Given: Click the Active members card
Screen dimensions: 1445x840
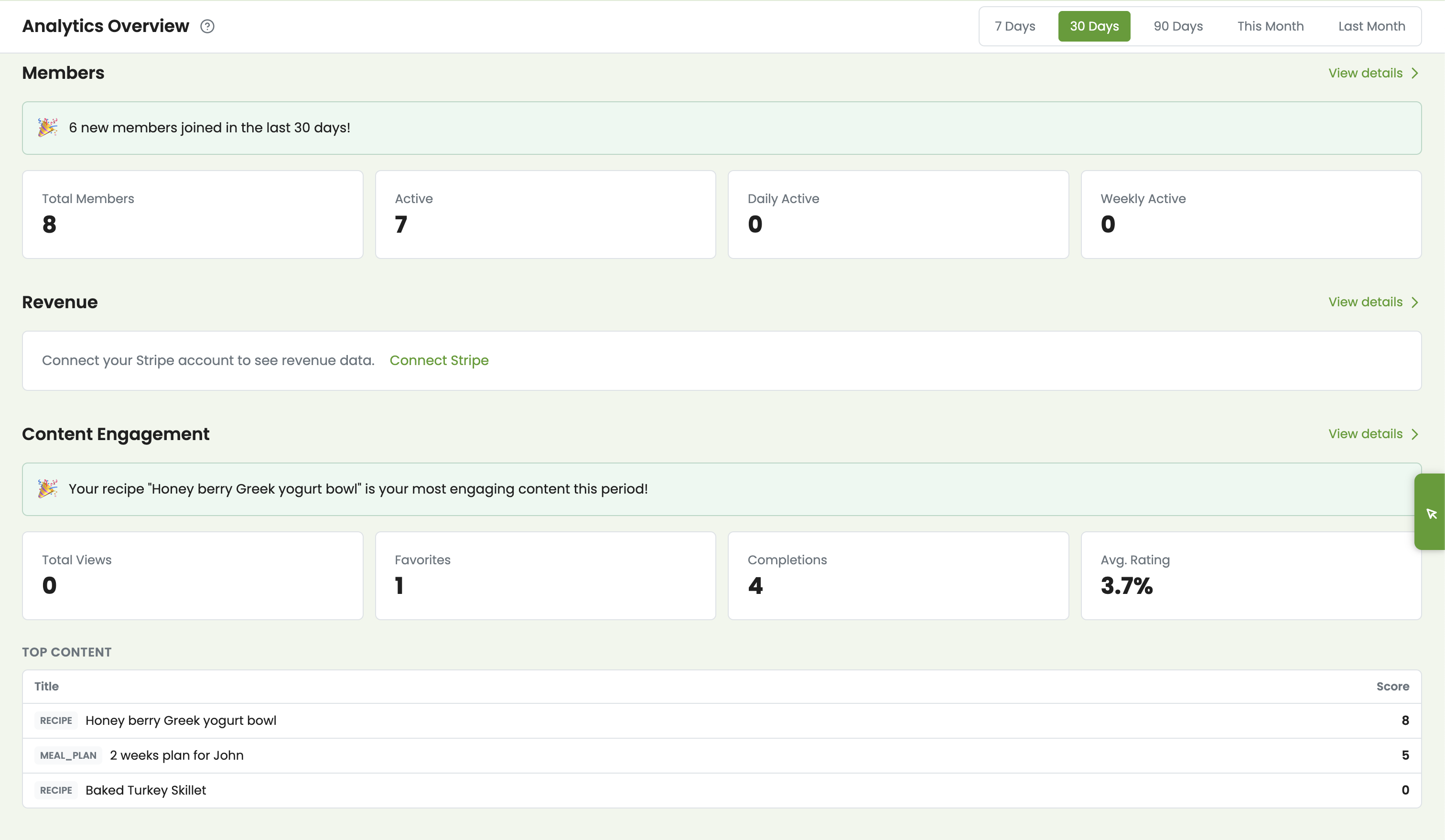Looking at the screenshot, I should point(545,215).
